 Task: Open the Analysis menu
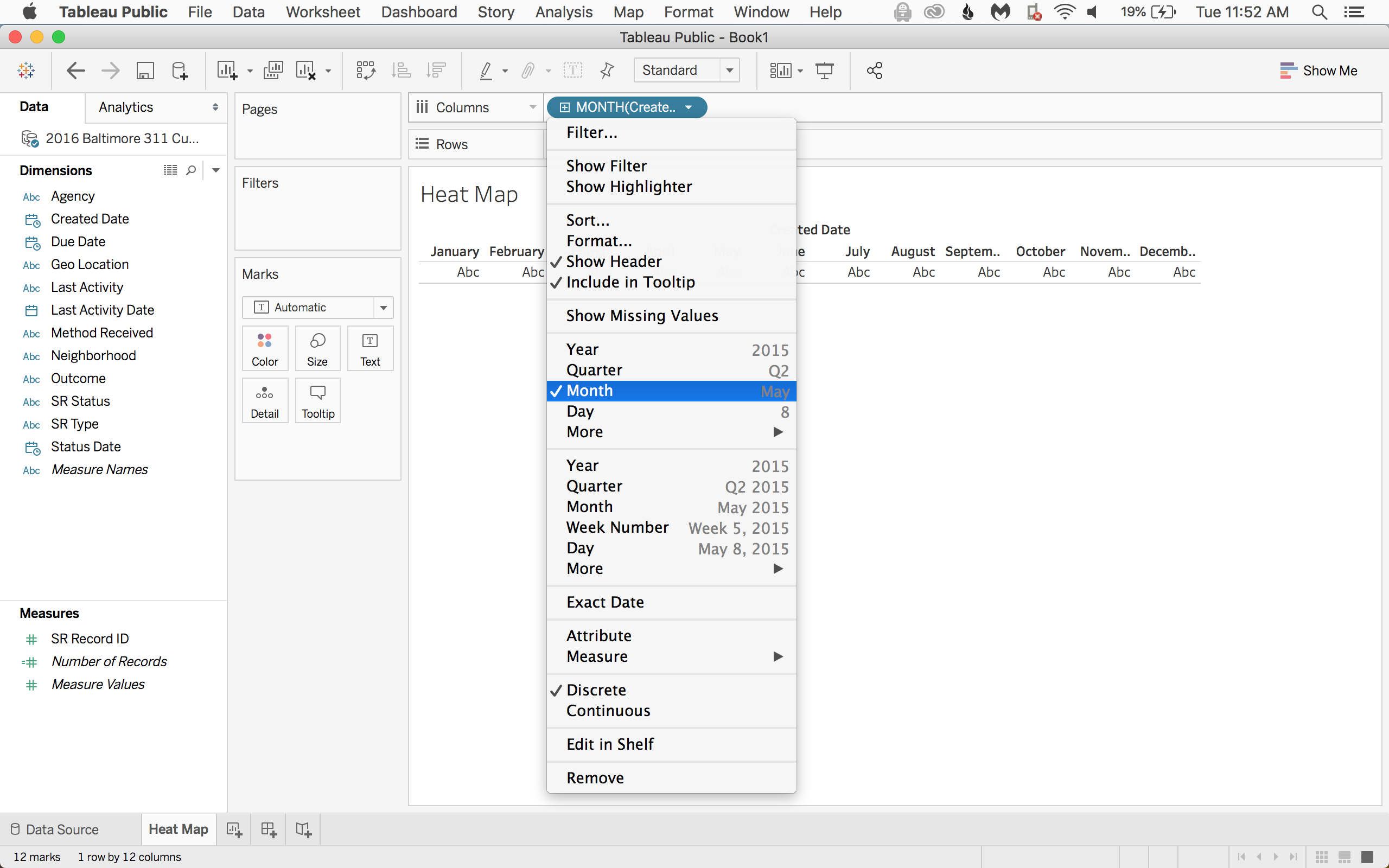[564, 12]
